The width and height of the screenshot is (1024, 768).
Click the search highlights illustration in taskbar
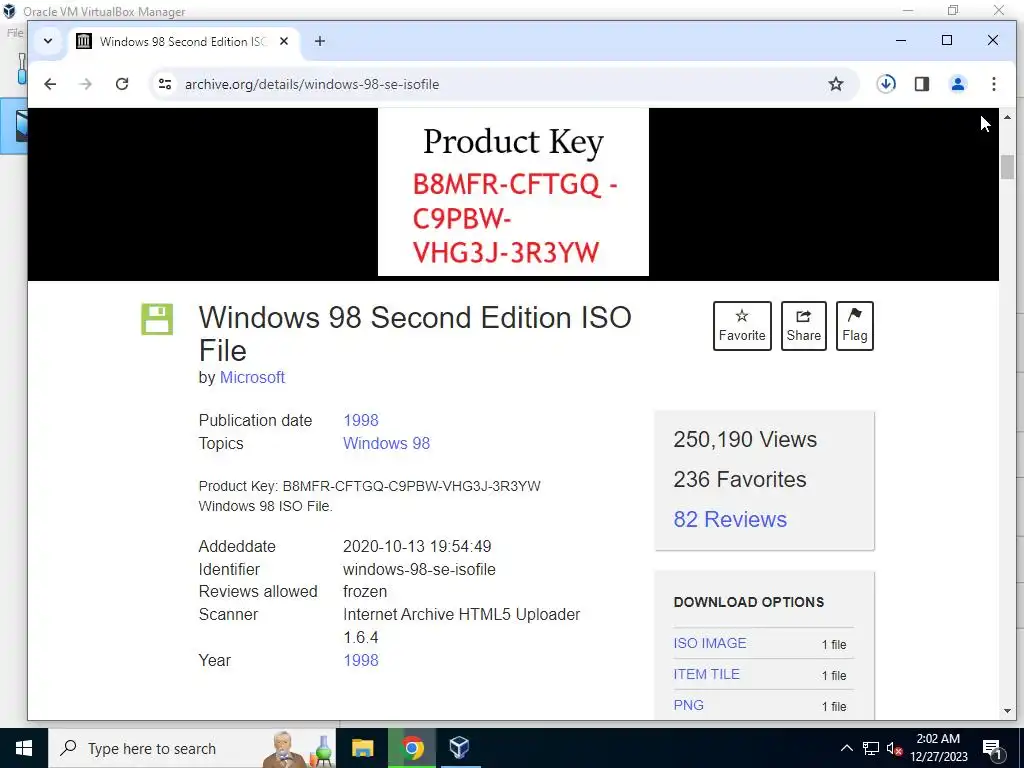[299, 749]
